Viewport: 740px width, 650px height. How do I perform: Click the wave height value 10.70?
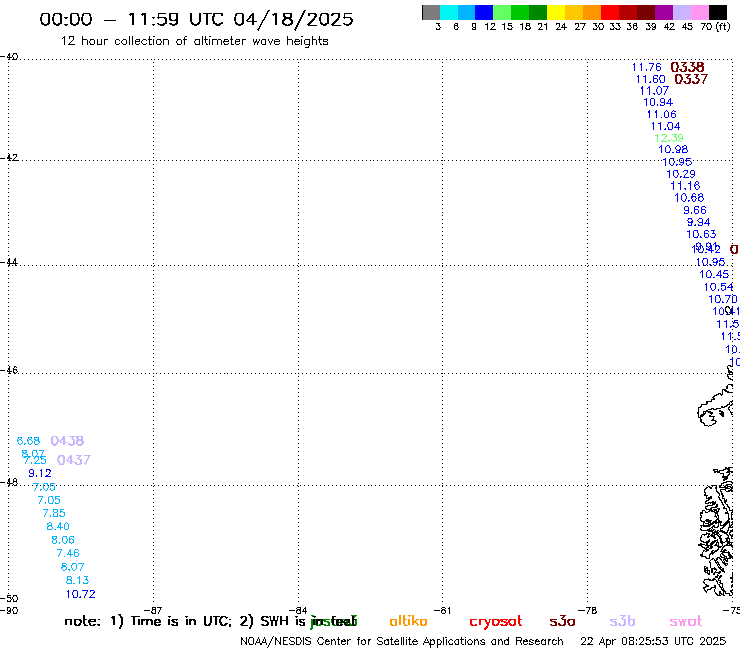pos(723,299)
